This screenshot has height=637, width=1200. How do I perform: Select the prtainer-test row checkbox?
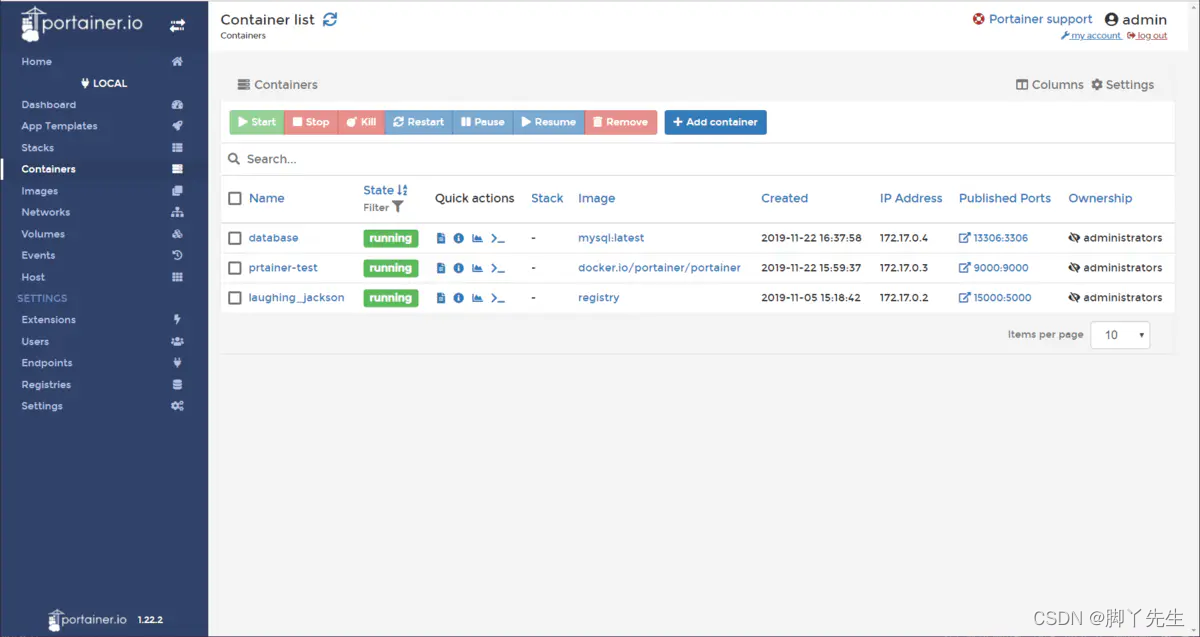click(x=235, y=268)
